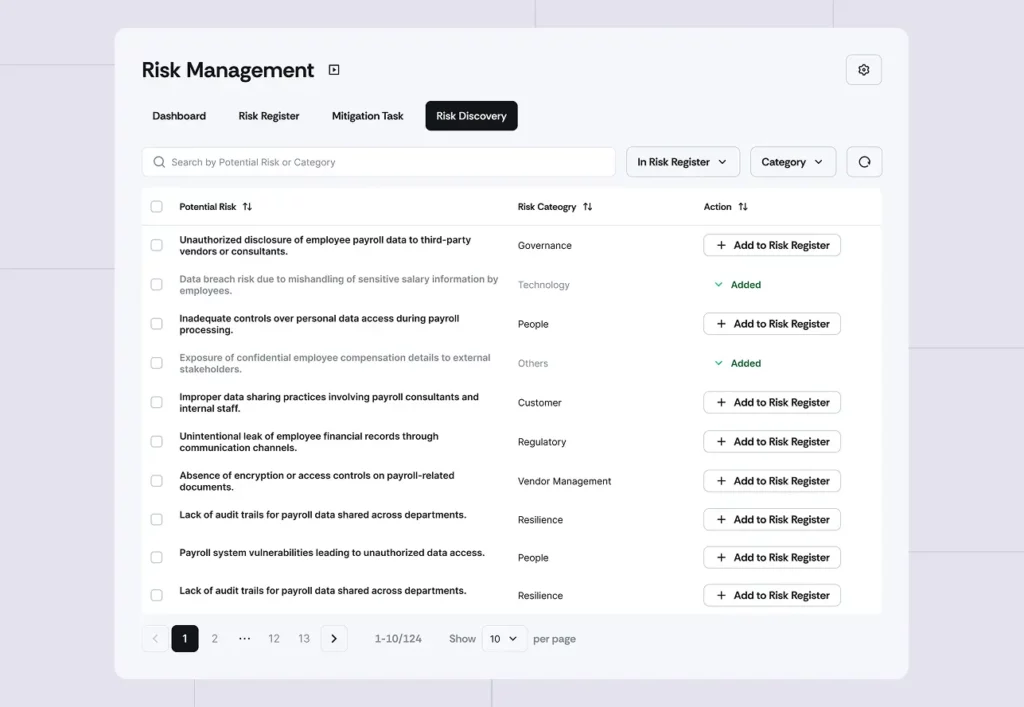This screenshot has height=707, width=1024.
Task: Open the In Risk Register dropdown
Action: [682, 162]
